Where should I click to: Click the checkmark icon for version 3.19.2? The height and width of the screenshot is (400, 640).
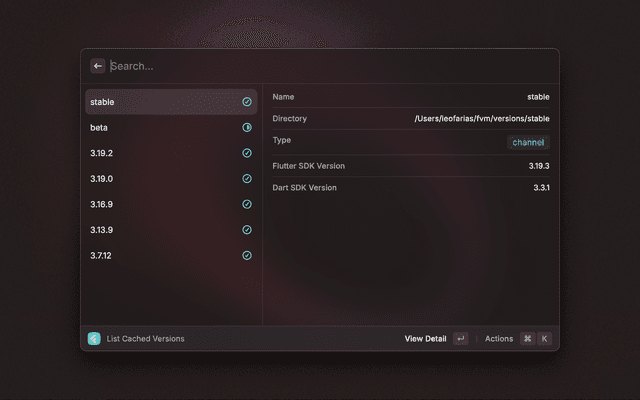(247, 153)
